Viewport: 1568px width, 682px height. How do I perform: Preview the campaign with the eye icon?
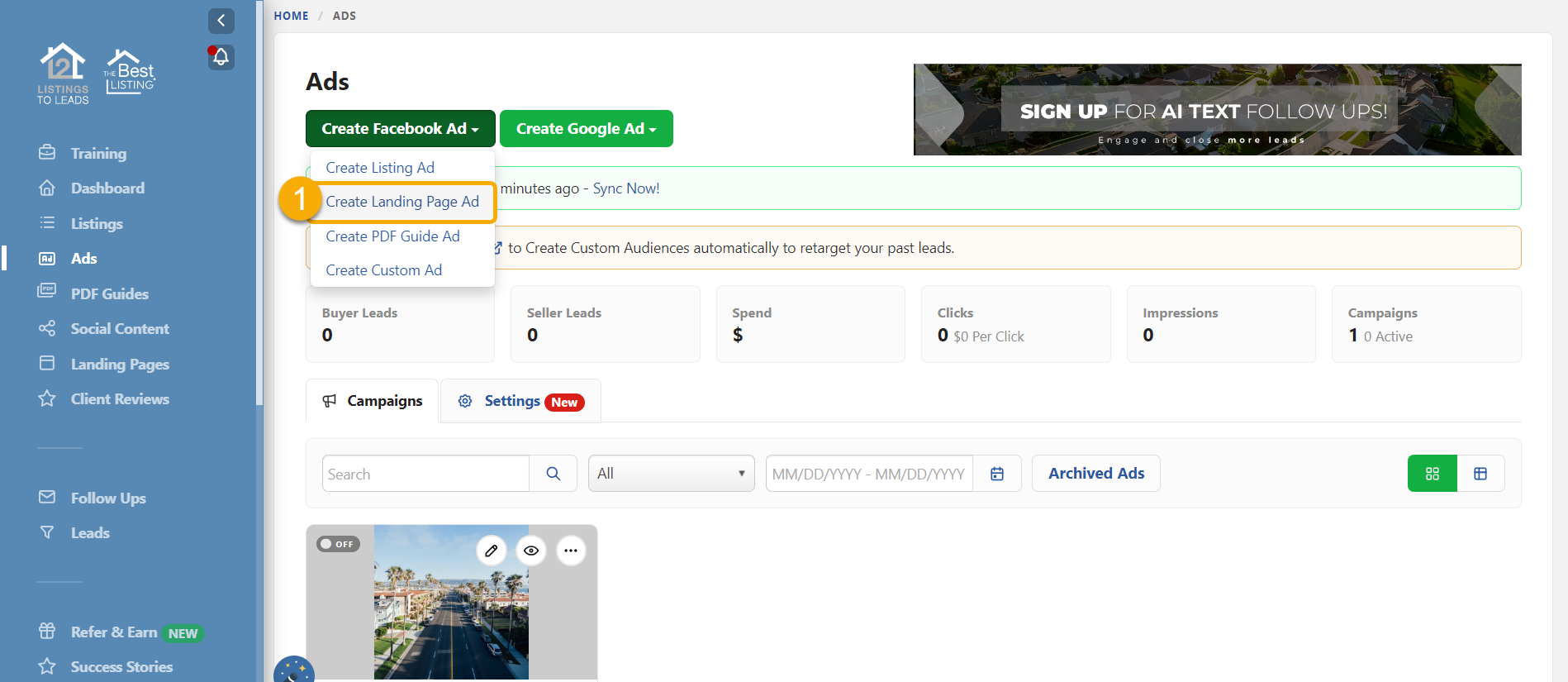531,551
